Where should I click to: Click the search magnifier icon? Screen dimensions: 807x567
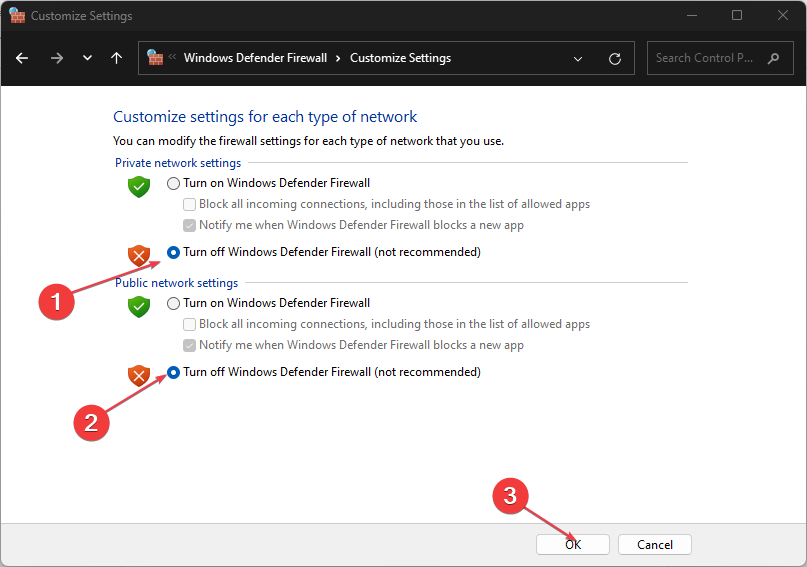tap(773, 58)
